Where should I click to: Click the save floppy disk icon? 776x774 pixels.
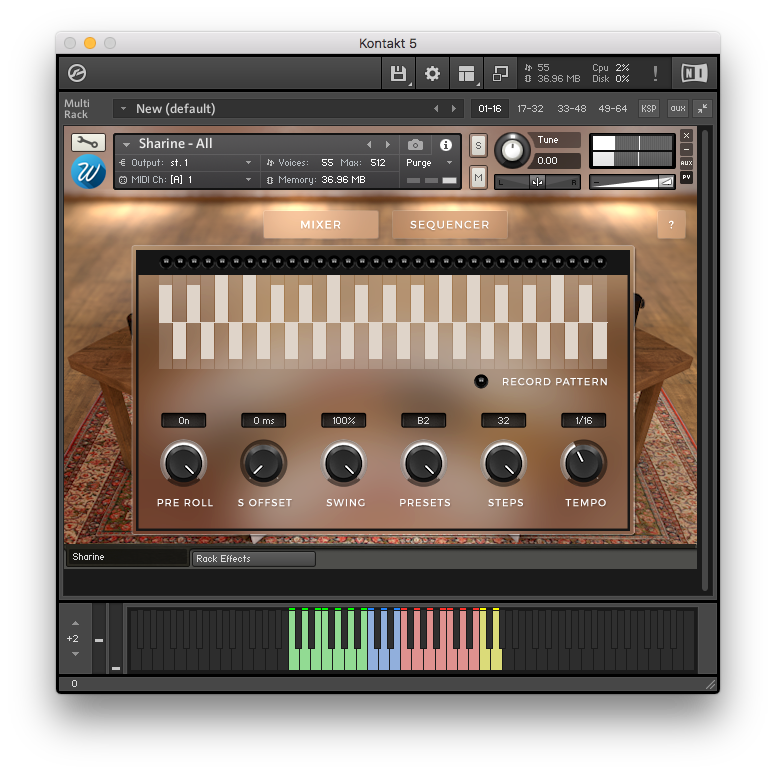(398, 74)
